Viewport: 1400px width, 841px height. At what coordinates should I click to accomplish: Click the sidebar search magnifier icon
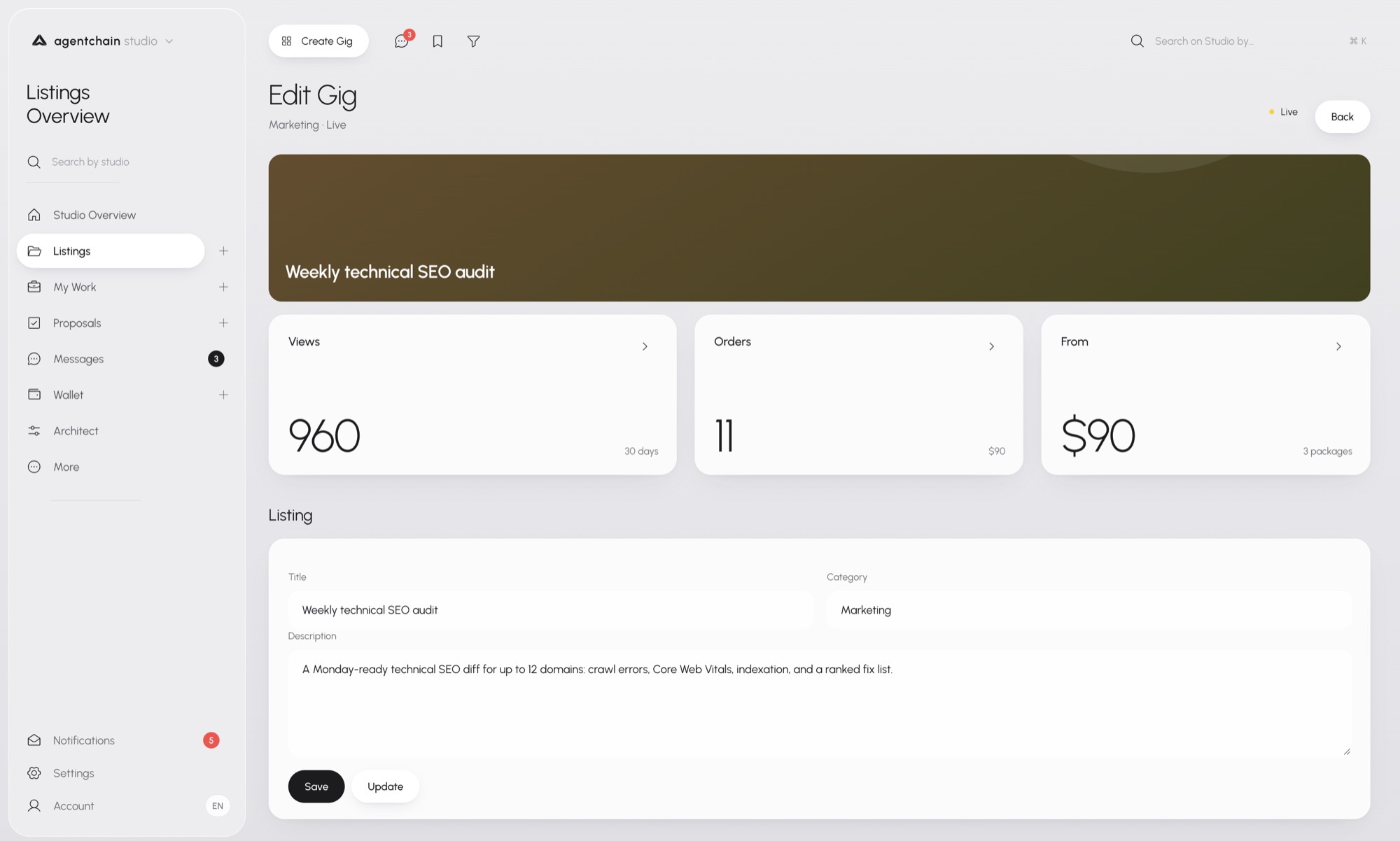tap(34, 162)
